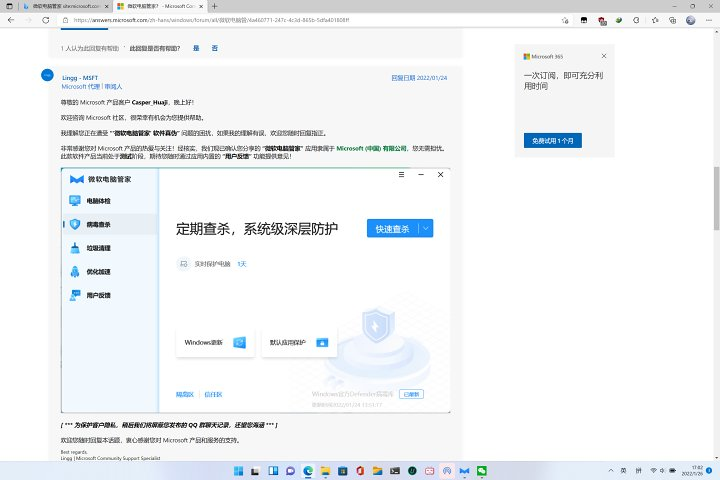
Task: Show hidden system tray icons
Action: [x=611, y=471]
